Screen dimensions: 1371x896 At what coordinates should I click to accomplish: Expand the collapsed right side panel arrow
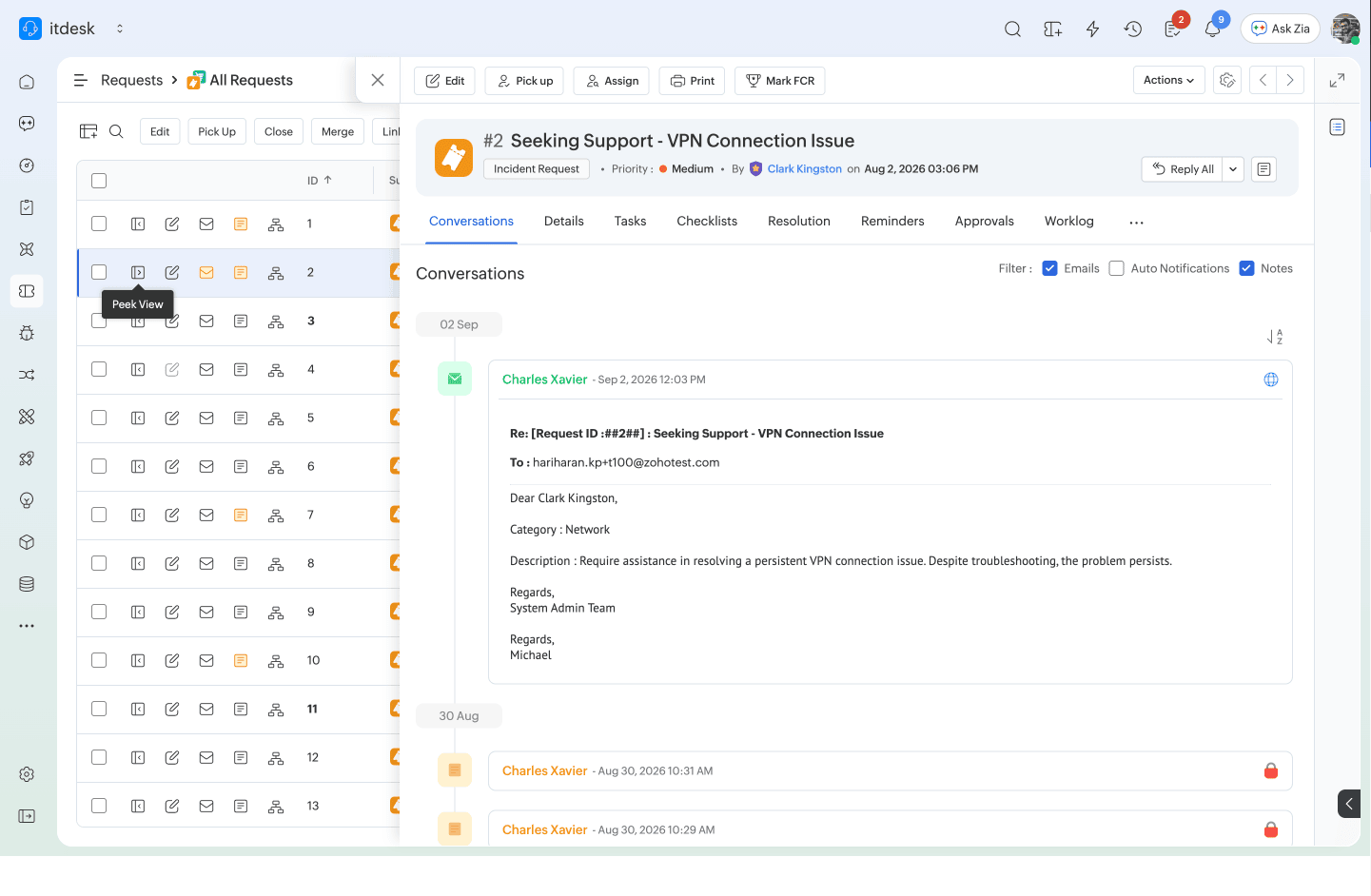click(1348, 804)
